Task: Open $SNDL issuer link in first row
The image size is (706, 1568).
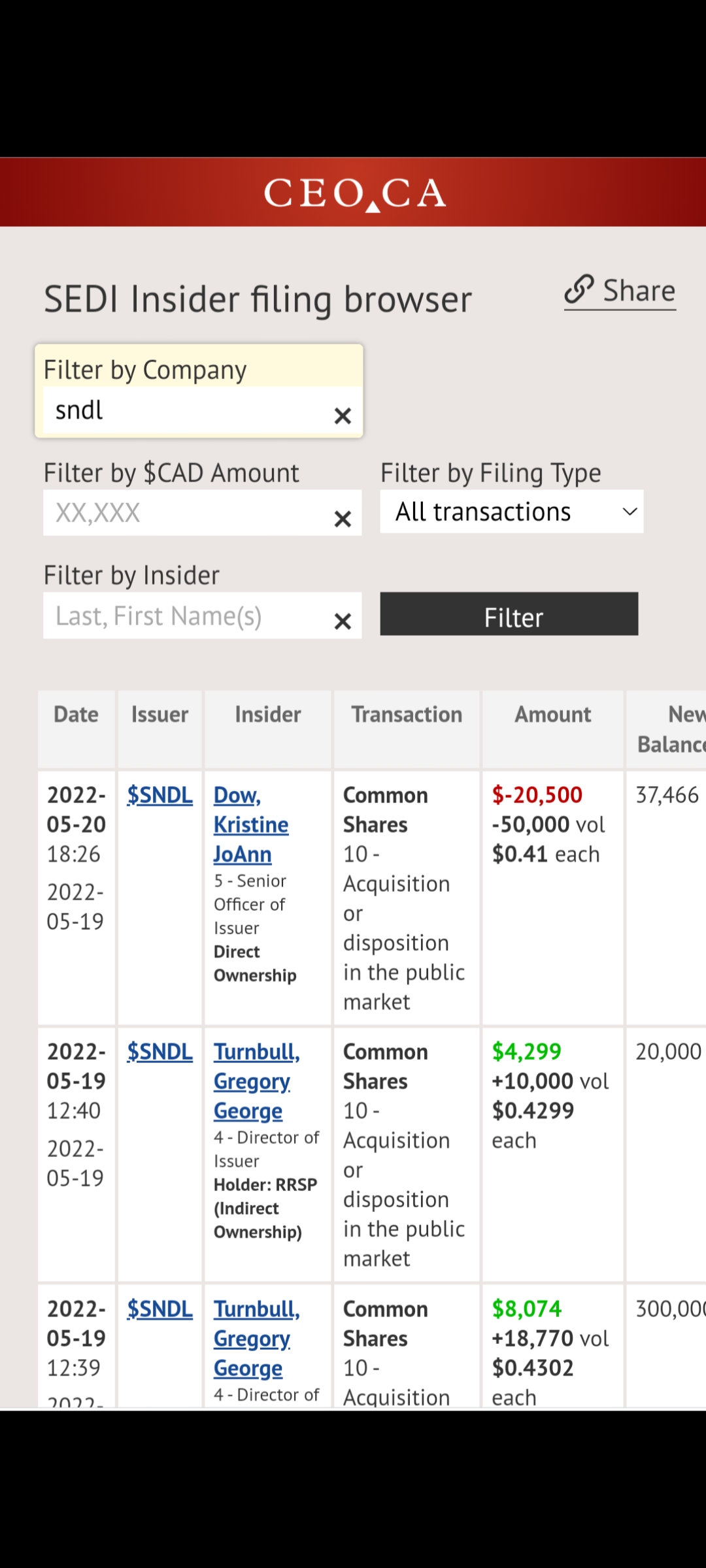Action: pyautogui.click(x=160, y=795)
